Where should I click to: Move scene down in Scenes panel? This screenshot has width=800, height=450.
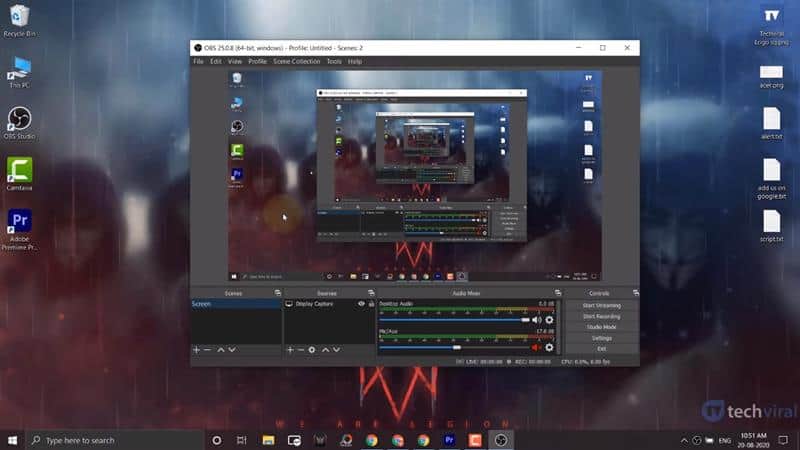(232, 350)
